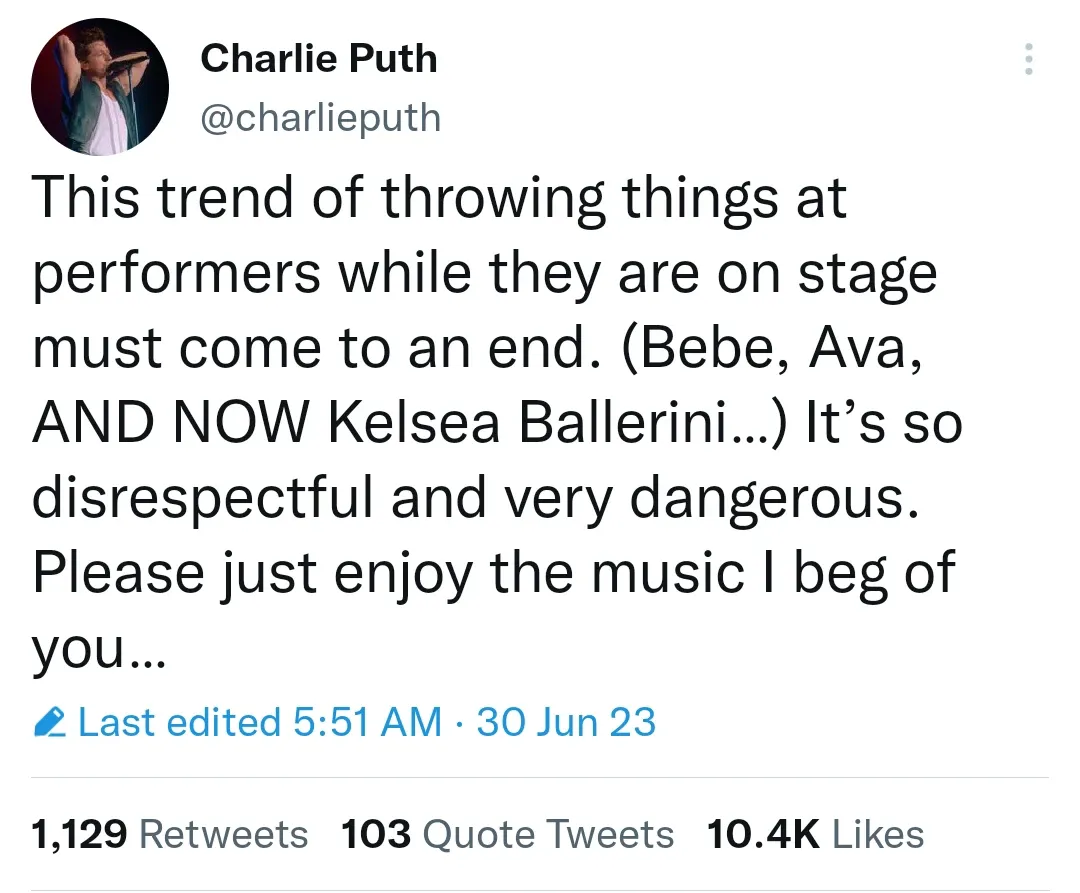Click the @charlieputh handle
Image resolution: width=1080 pixels, height=893 pixels.
(x=320, y=118)
